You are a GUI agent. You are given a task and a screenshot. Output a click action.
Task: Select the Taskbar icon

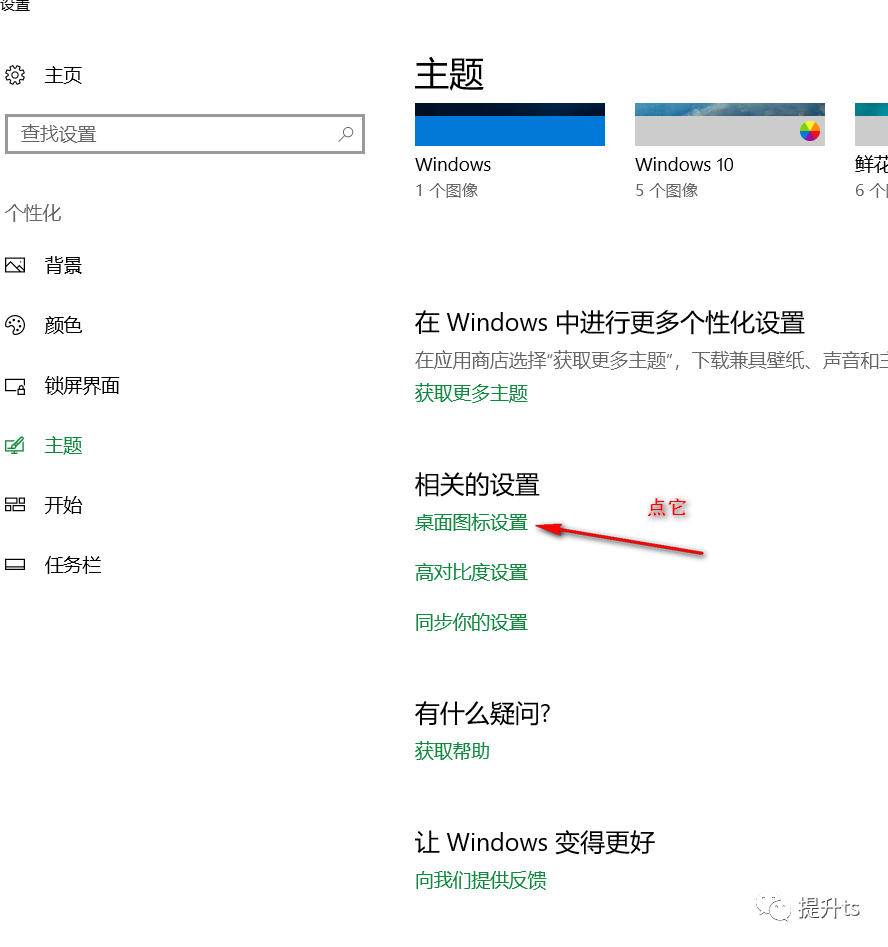[15, 565]
